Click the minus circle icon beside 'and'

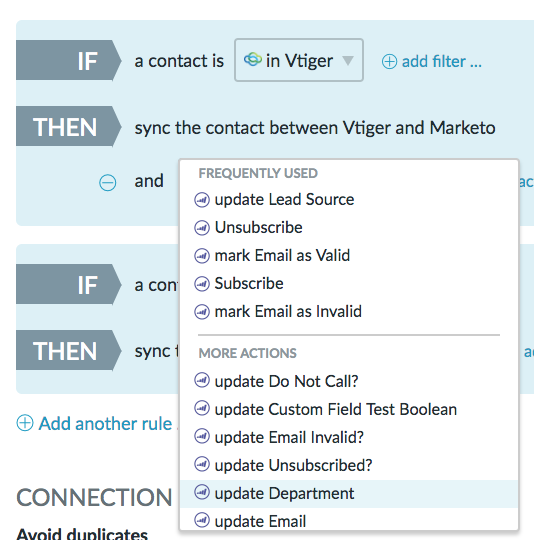[x=107, y=182]
